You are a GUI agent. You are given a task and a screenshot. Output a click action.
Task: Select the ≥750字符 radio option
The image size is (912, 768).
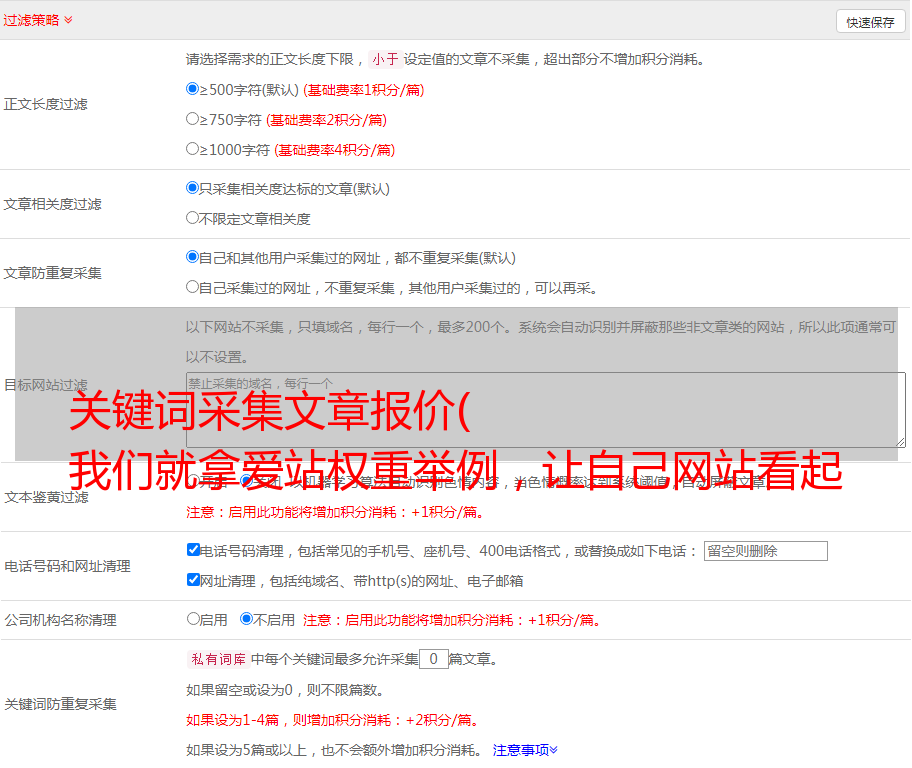pos(192,119)
